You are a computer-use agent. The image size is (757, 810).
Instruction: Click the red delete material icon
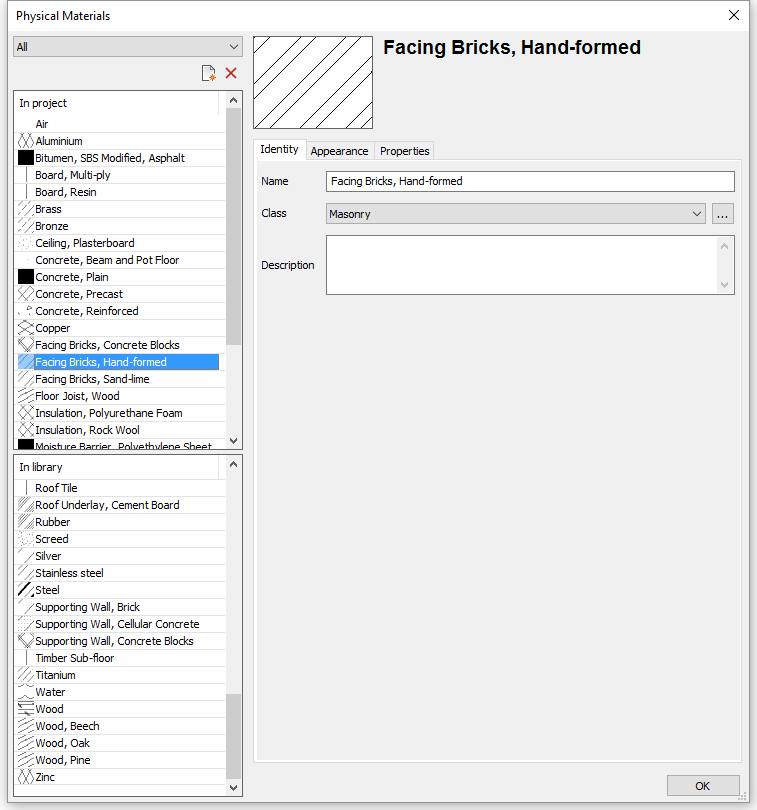click(x=231, y=73)
